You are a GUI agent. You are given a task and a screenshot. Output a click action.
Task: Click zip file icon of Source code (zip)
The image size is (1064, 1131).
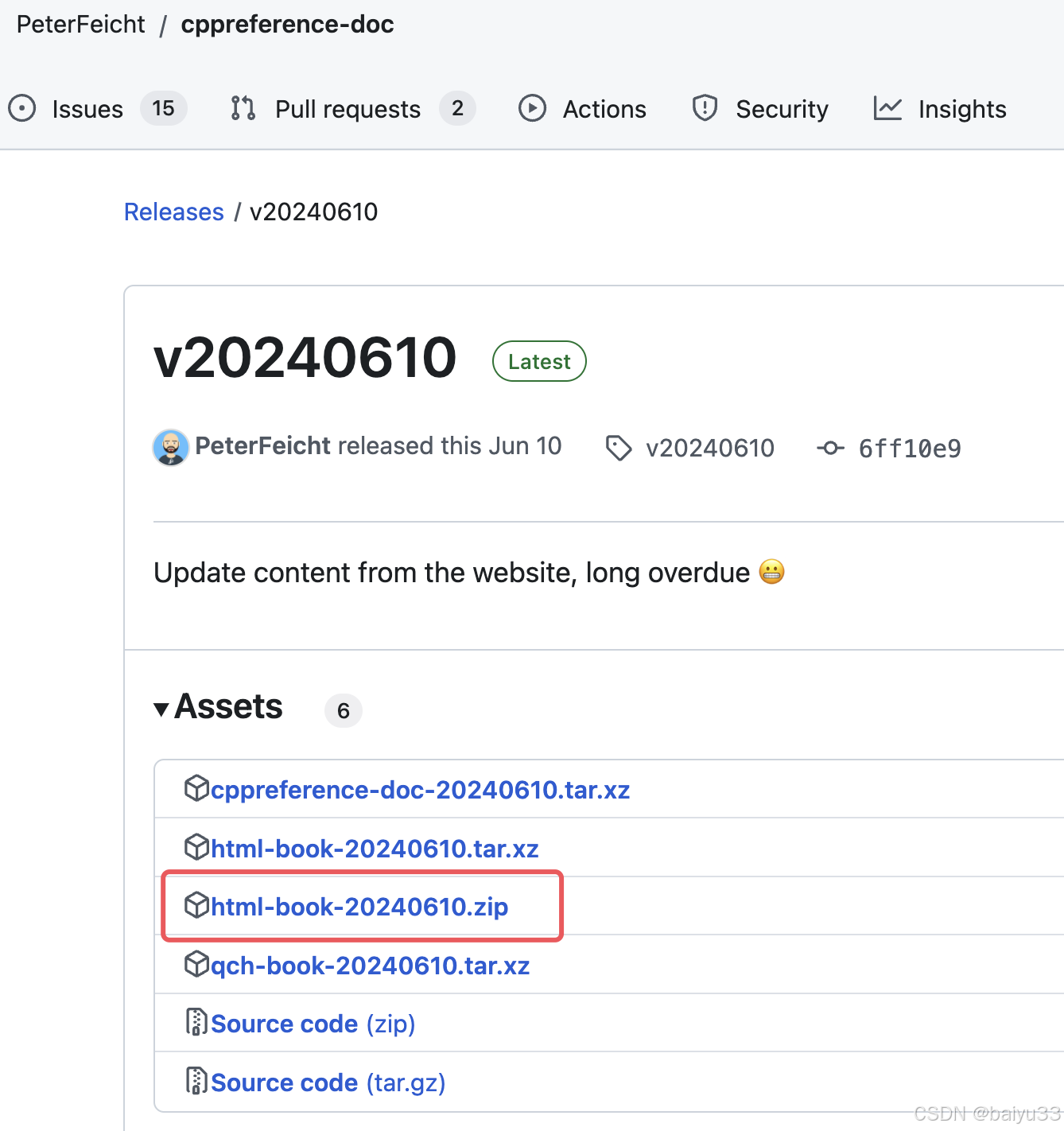(x=196, y=1022)
